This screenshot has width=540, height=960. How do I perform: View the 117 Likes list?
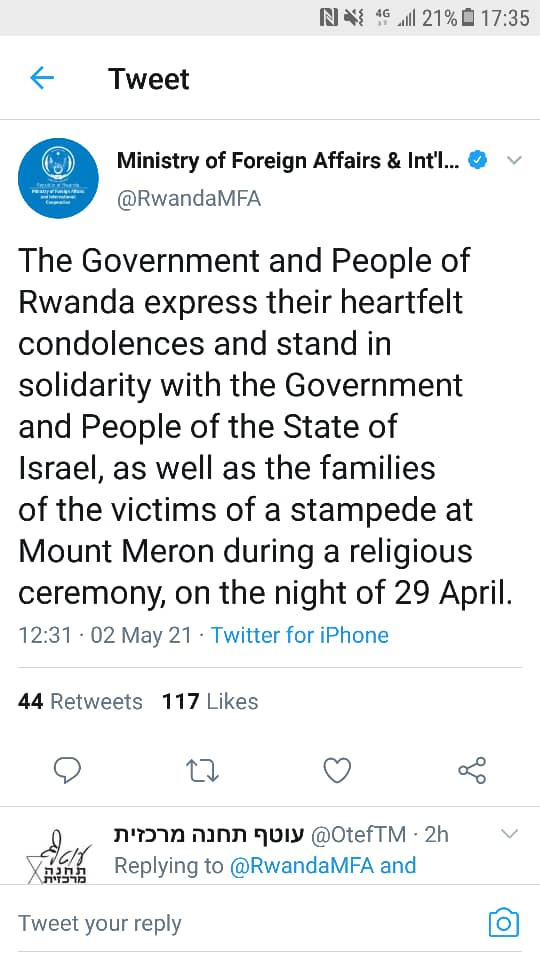[x=210, y=701]
